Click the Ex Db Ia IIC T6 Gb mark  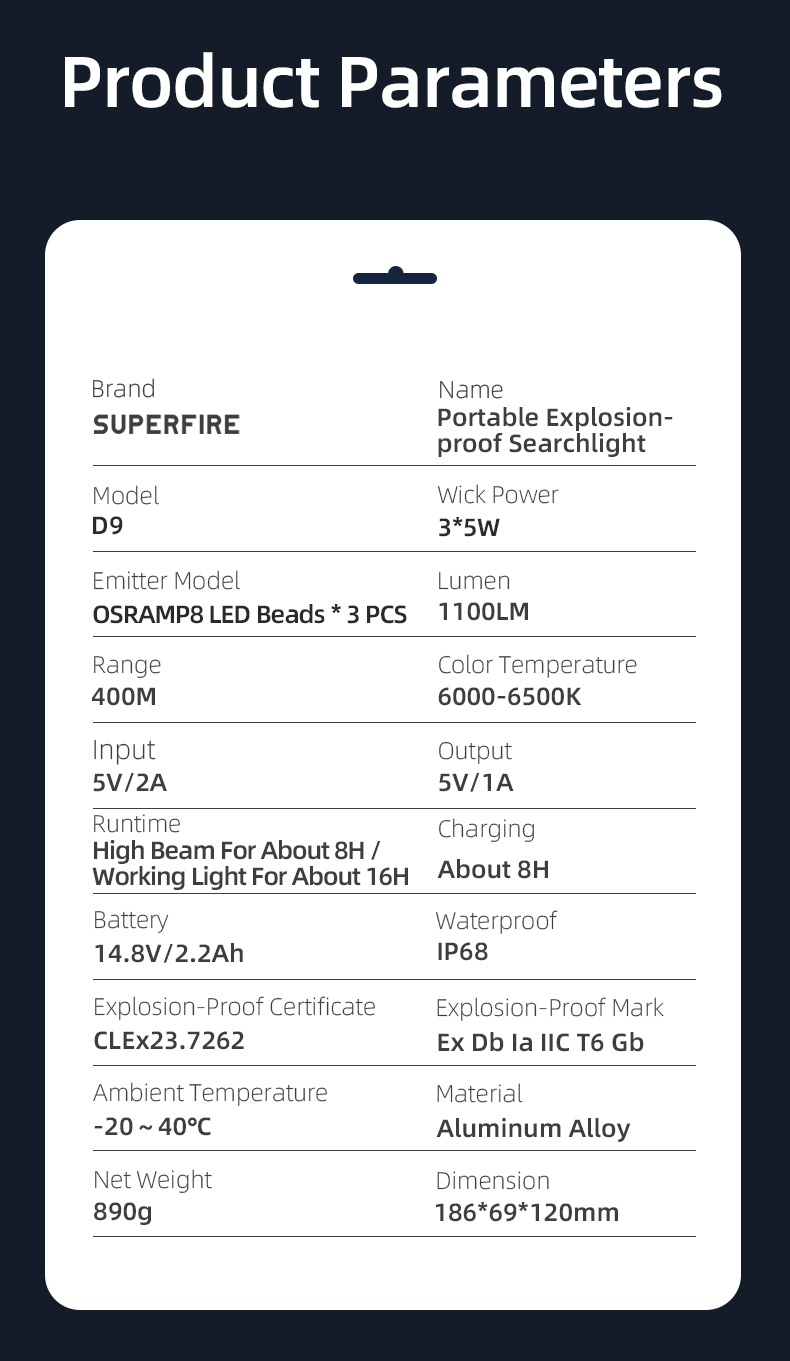(540, 1042)
